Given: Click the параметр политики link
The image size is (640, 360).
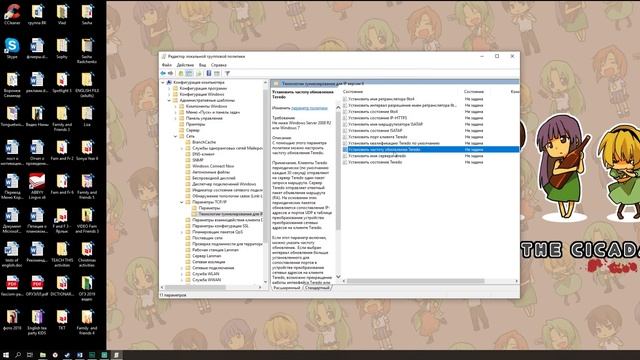Looking at the screenshot, I should [309, 108].
